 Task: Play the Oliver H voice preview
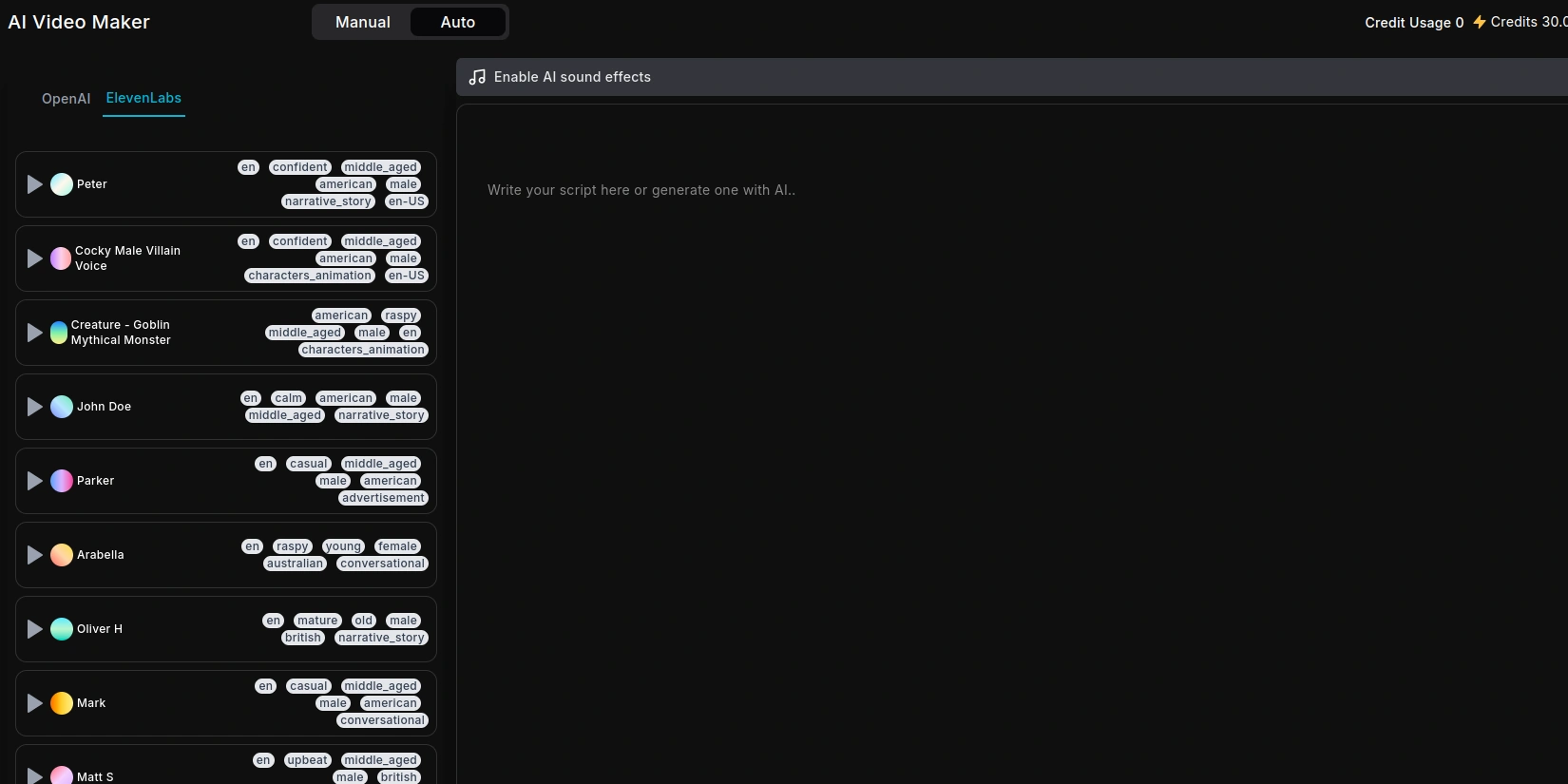35,629
